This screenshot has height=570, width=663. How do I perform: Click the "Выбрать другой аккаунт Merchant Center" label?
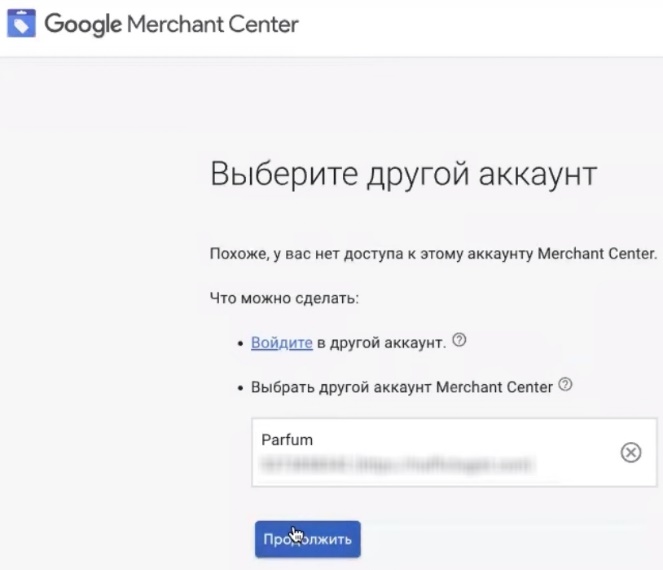pos(402,387)
